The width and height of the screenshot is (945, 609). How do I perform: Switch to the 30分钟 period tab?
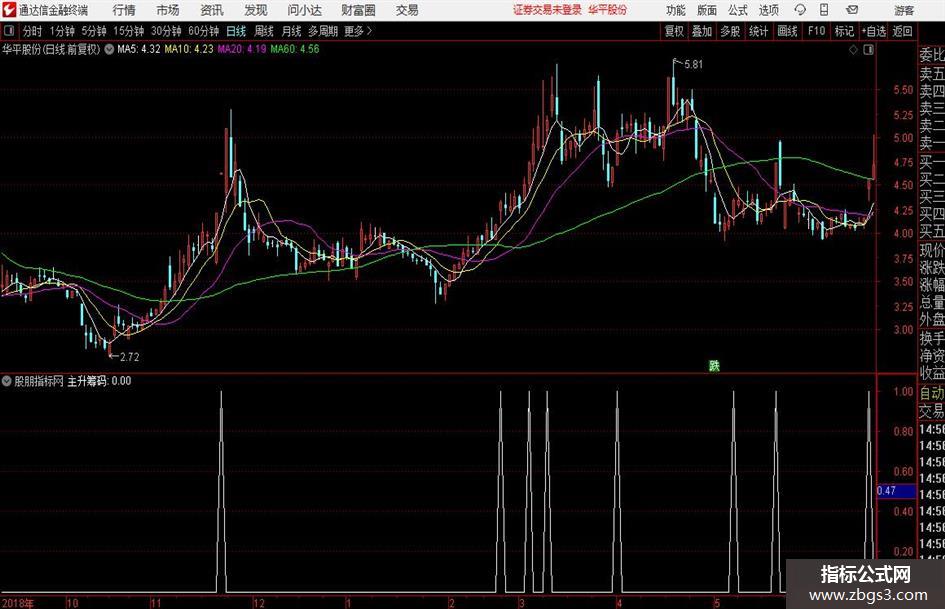[166, 31]
